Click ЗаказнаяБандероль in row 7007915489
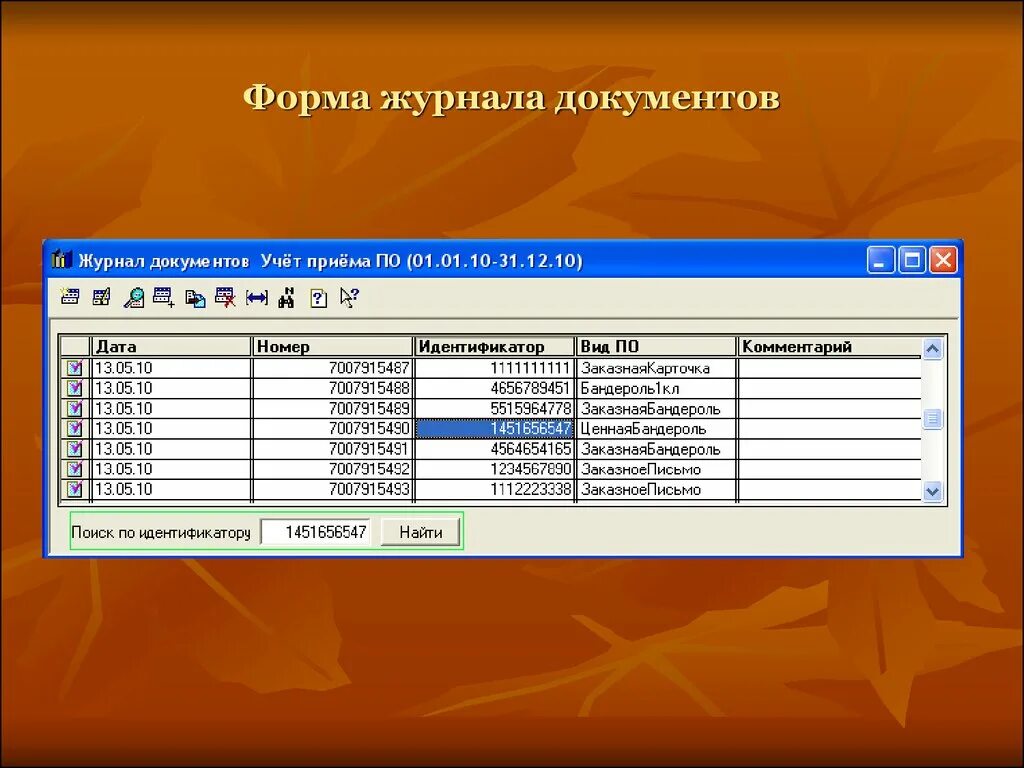This screenshot has height=768, width=1024. tap(656, 408)
